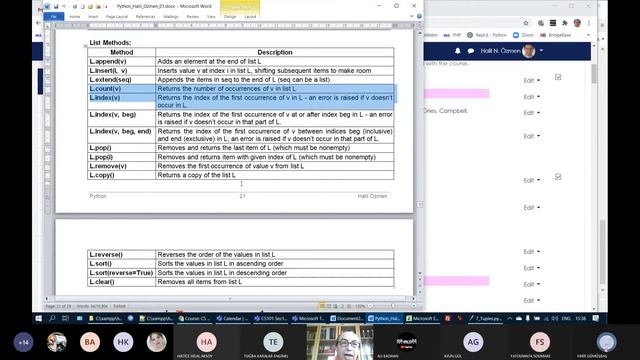Image resolution: width=640 pixels, height=360 pixels.
Task: Click the Turkish language status bar button
Action: tap(120, 306)
